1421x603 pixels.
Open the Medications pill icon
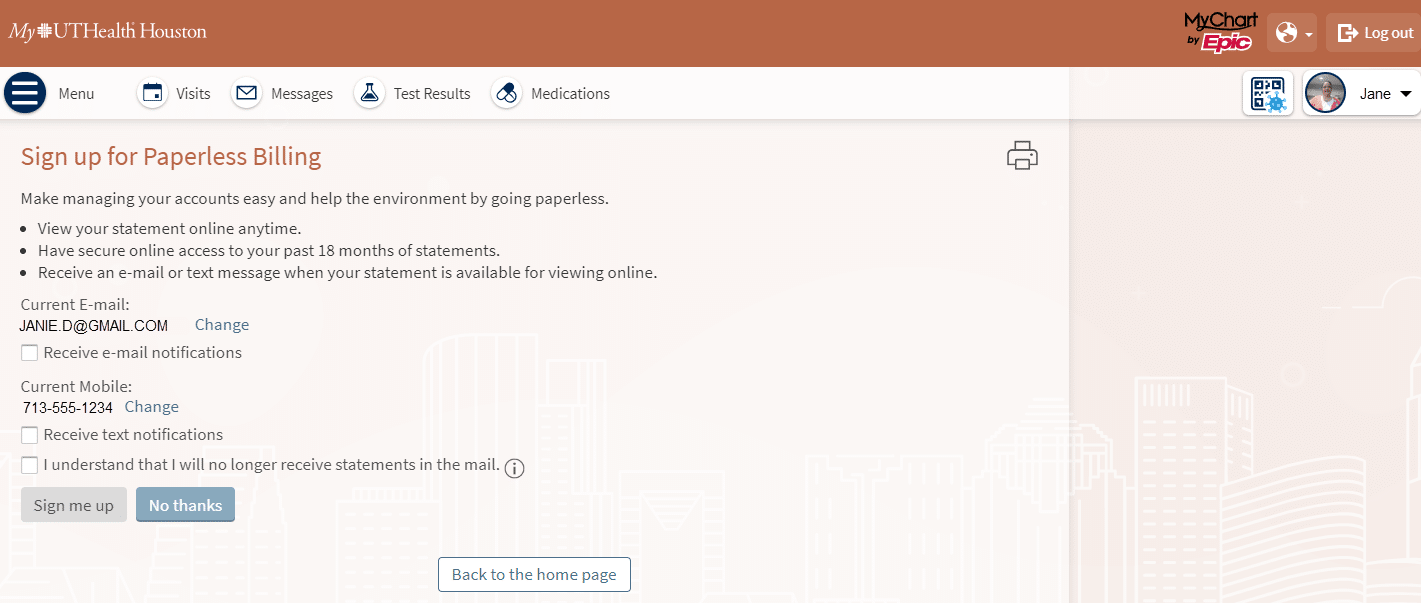pyautogui.click(x=507, y=93)
